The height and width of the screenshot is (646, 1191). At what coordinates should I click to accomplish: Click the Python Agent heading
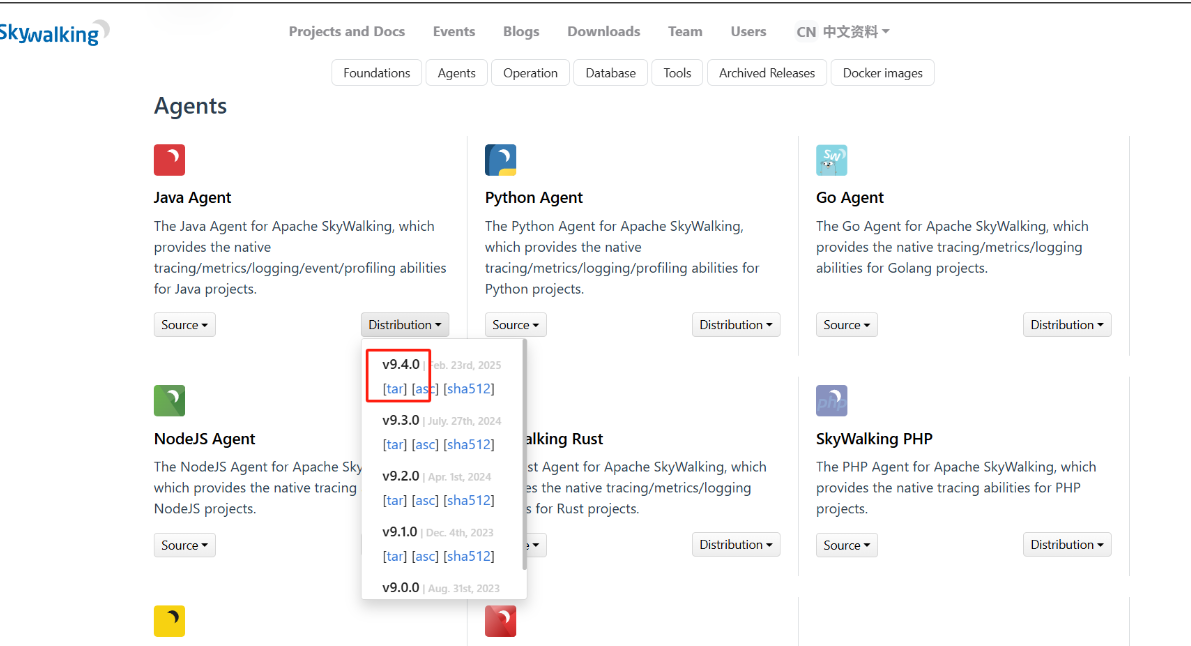pyautogui.click(x=533, y=198)
